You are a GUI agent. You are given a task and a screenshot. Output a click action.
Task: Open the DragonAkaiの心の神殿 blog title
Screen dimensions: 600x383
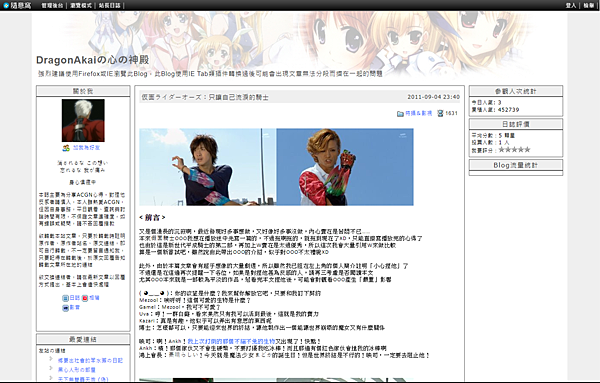point(93,60)
